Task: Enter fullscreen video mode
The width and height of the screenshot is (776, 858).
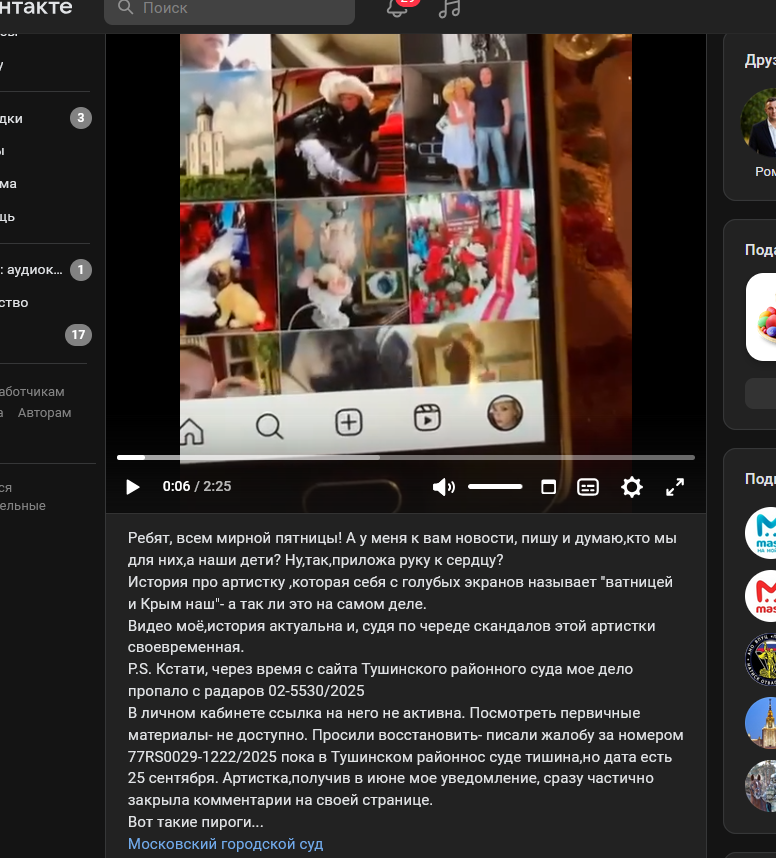Action: [x=675, y=487]
